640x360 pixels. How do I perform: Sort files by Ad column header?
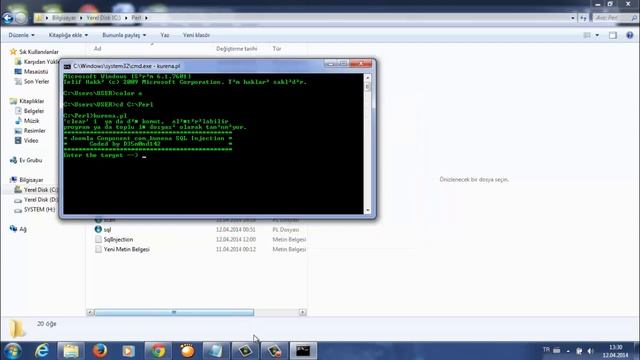coord(98,49)
